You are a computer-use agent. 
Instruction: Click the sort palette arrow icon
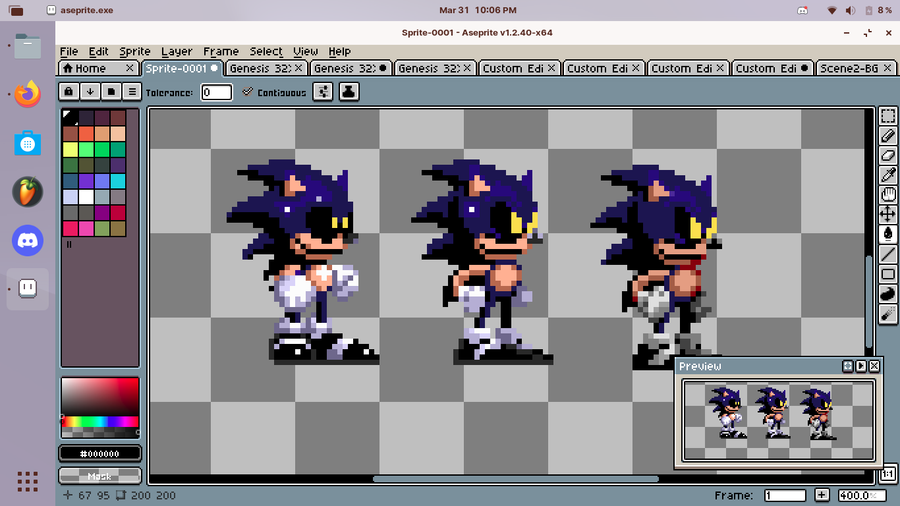[x=90, y=92]
